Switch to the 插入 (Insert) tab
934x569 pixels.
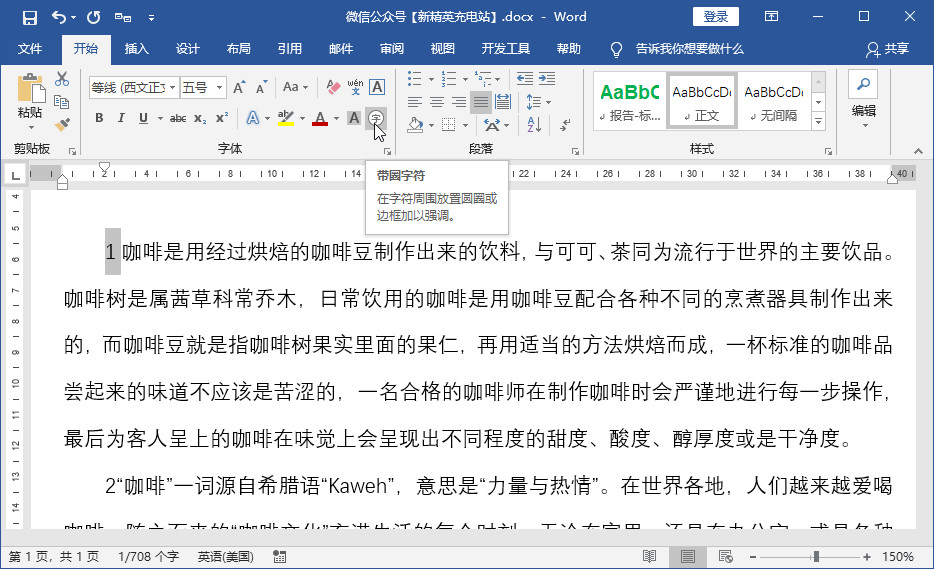136,49
